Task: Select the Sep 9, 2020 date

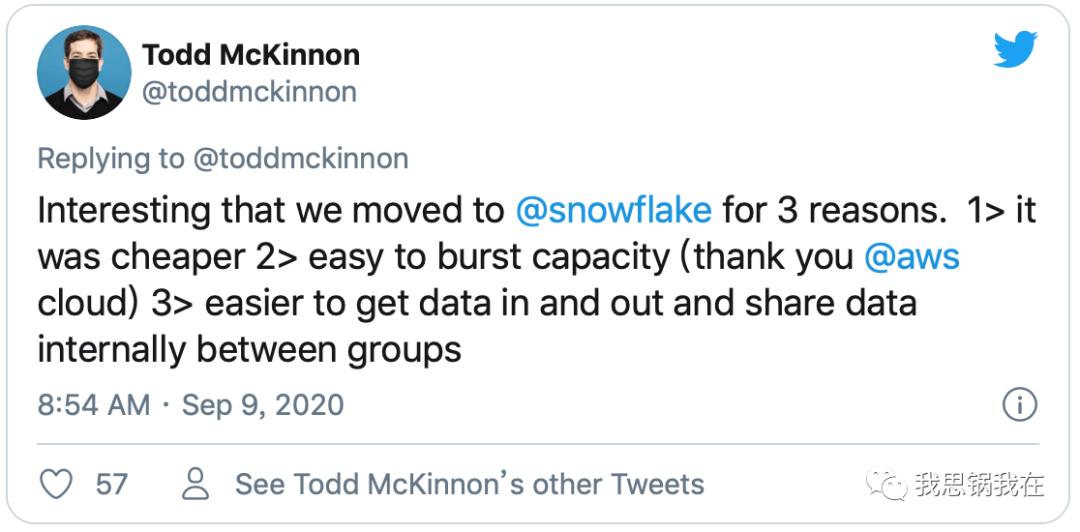Action: (x=262, y=405)
